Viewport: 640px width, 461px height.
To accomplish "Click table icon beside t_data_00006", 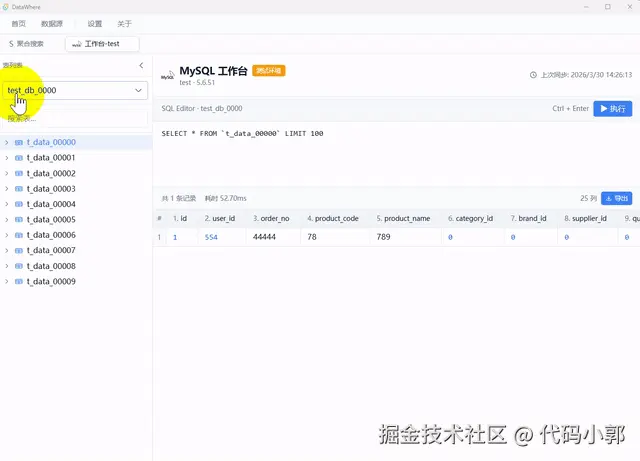I will click(19, 235).
